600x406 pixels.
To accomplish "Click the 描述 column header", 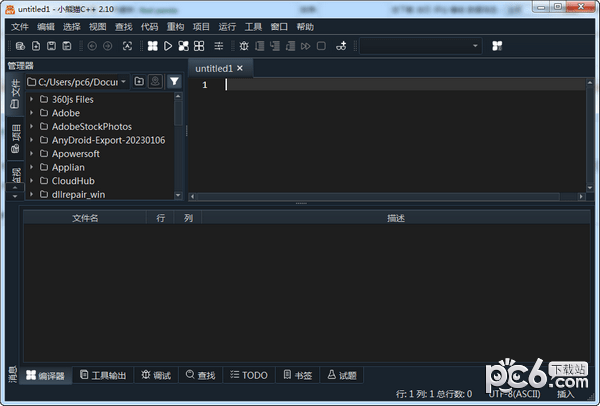I will (396, 218).
